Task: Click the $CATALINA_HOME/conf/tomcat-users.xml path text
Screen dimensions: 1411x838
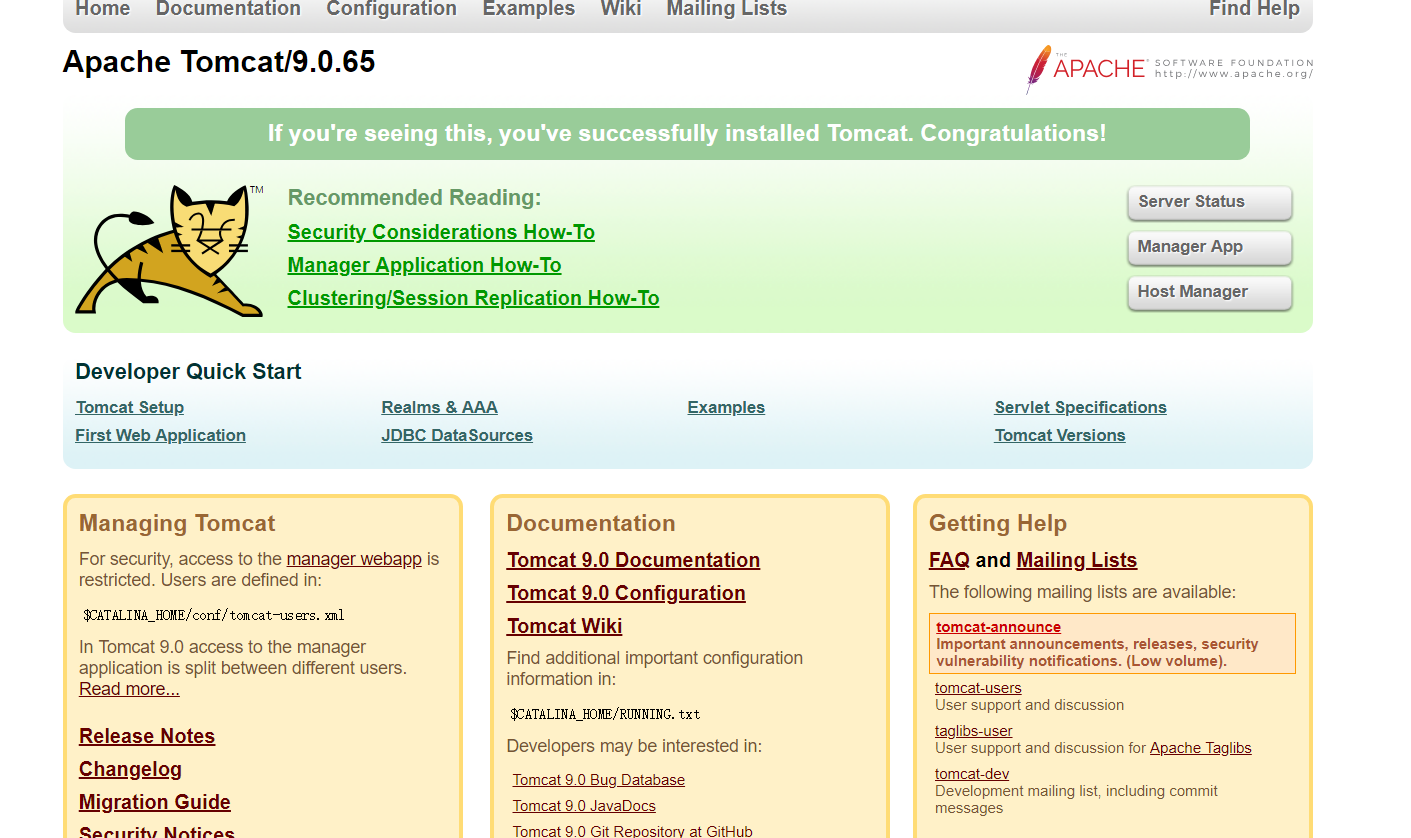Action: 214,615
